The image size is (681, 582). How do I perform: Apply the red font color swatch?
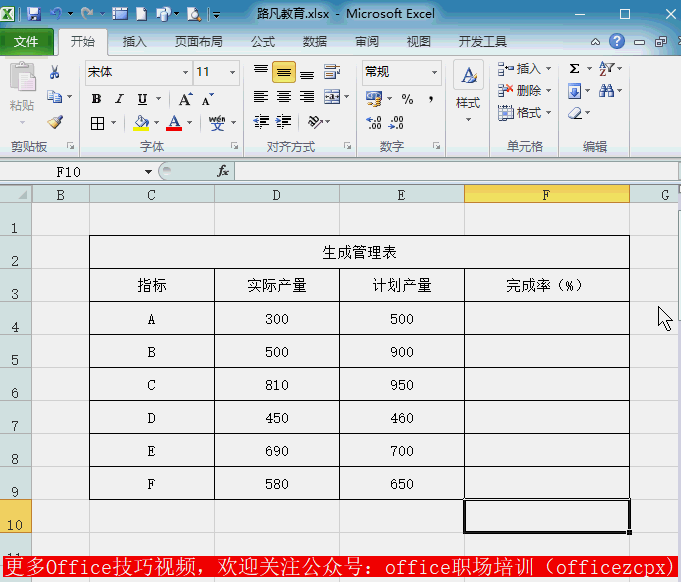174,123
